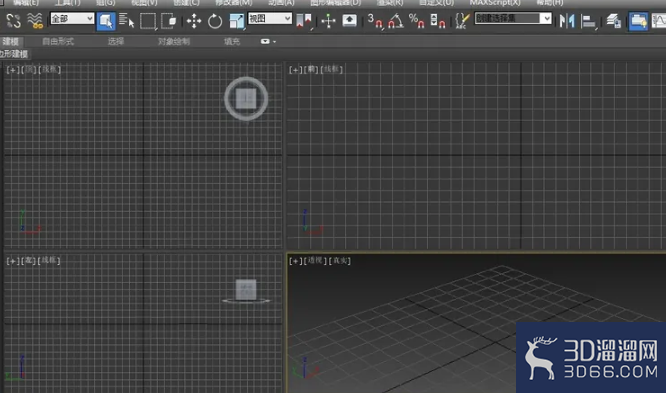Switch to the 填充 ribbon tab
This screenshot has width=666, height=393.
(x=232, y=41)
